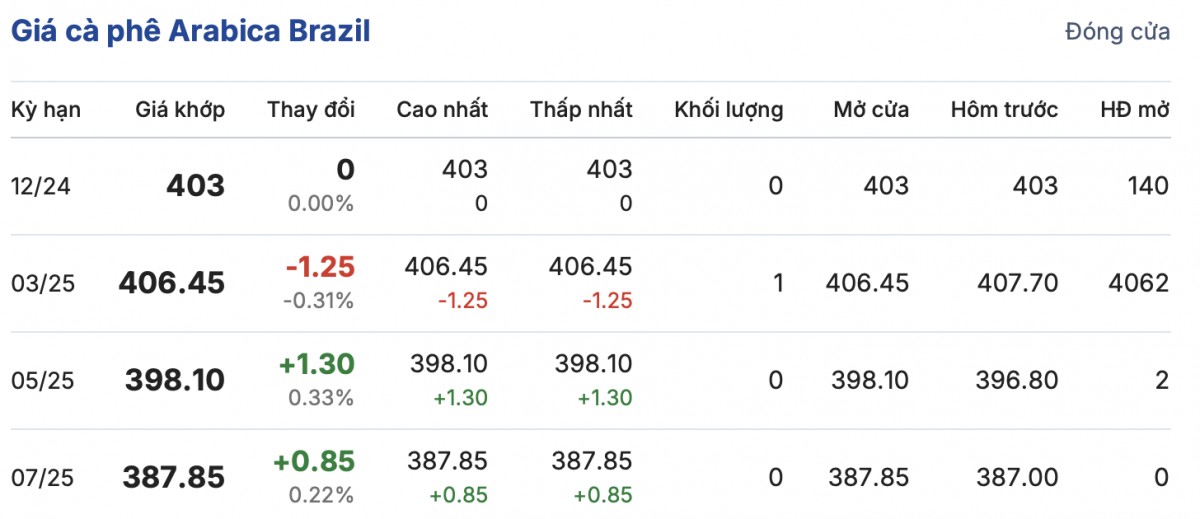Screen dimensions: 1200x519
Task: Click the bold matched price 387.85
Action: pyautogui.click(x=174, y=478)
